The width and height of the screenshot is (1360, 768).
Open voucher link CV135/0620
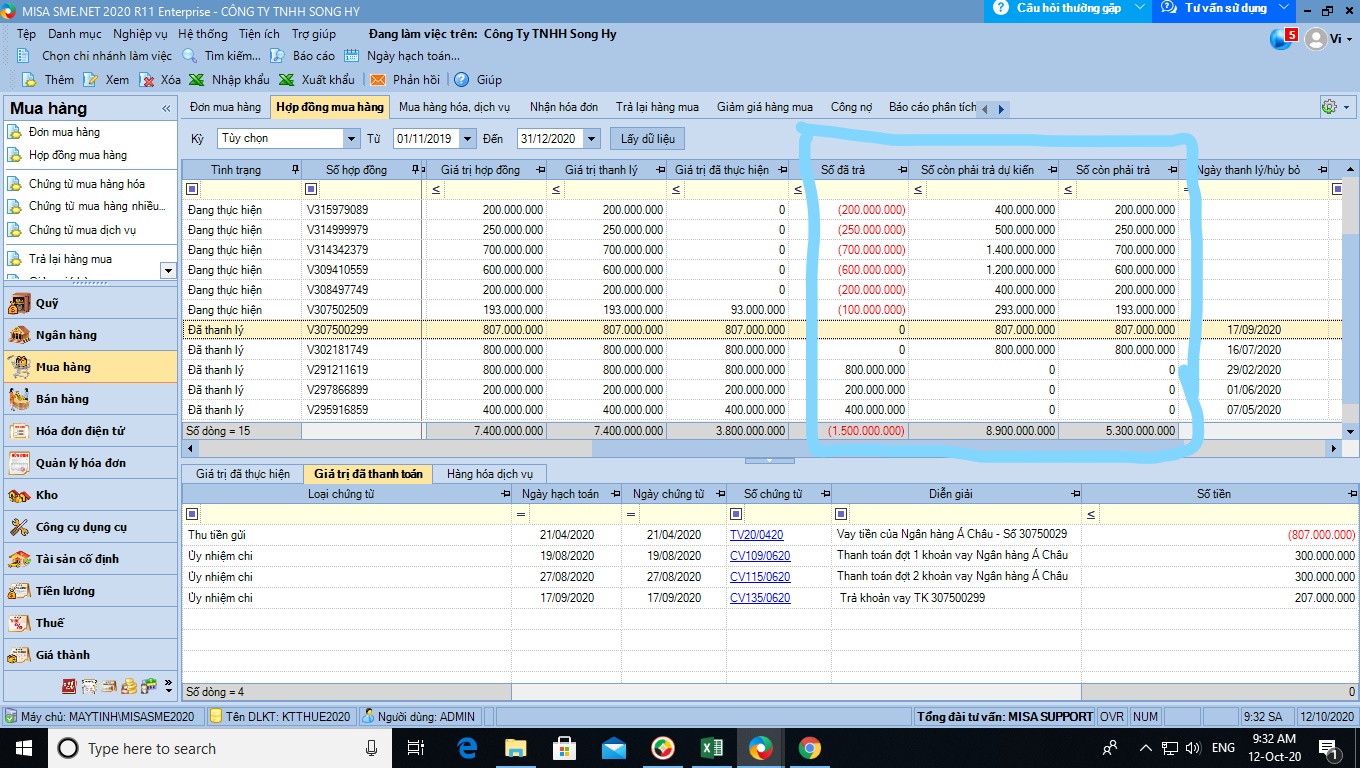tap(760, 598)
